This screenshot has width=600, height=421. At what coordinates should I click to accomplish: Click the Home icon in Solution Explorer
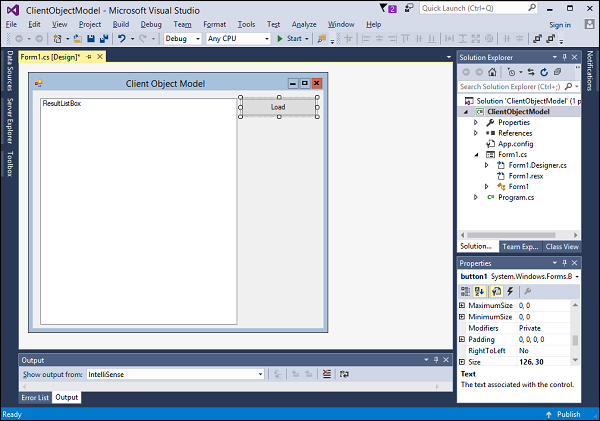494,72
